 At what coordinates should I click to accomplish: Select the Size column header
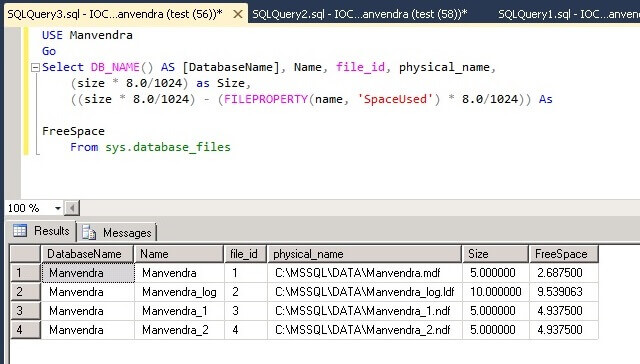(495, 254)
